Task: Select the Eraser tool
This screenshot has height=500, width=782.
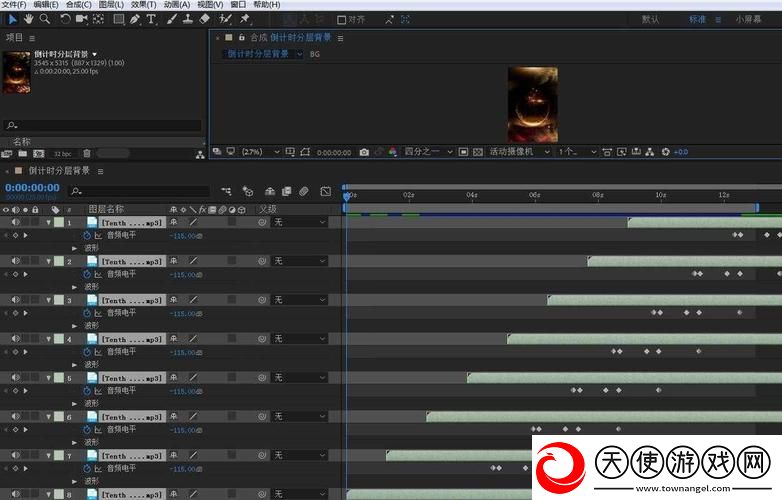Action: (x=204, y=19)
